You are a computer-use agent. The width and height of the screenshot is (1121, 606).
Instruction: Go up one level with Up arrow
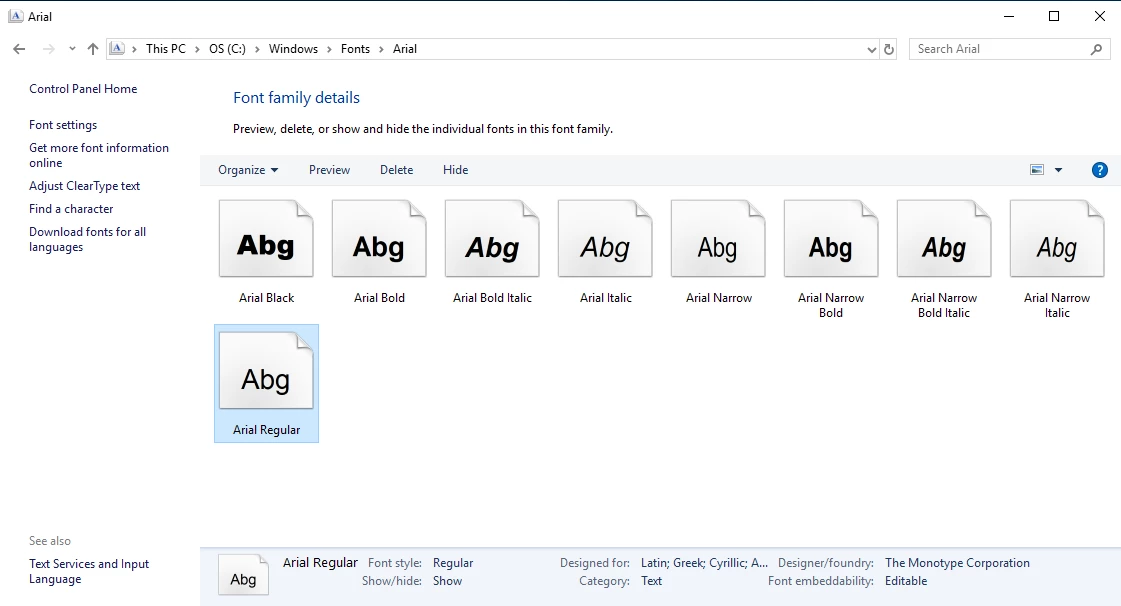tap(93, 49)
